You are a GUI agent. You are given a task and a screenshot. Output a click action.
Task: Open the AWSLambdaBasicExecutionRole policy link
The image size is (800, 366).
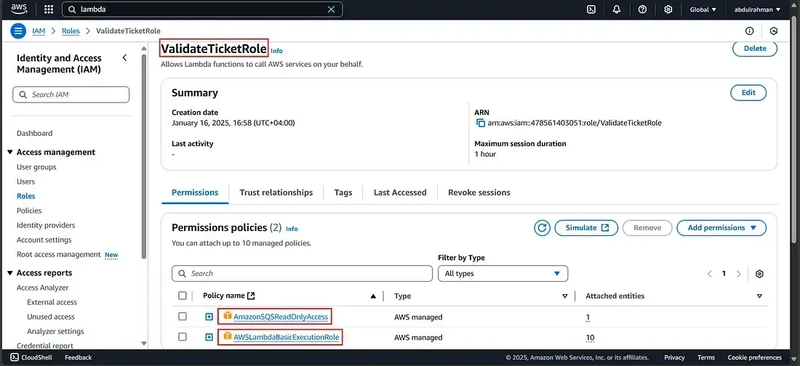click(x=286, y=337)
